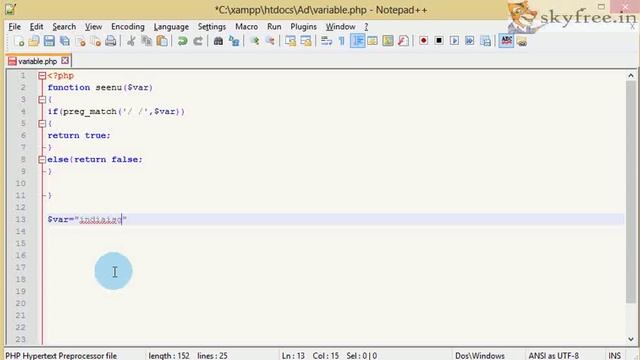Image resolution: width=640 pixels, height=360 pixels.
Task: Open the Language menu
Action: pyautogui.click(x=171, y=27)
